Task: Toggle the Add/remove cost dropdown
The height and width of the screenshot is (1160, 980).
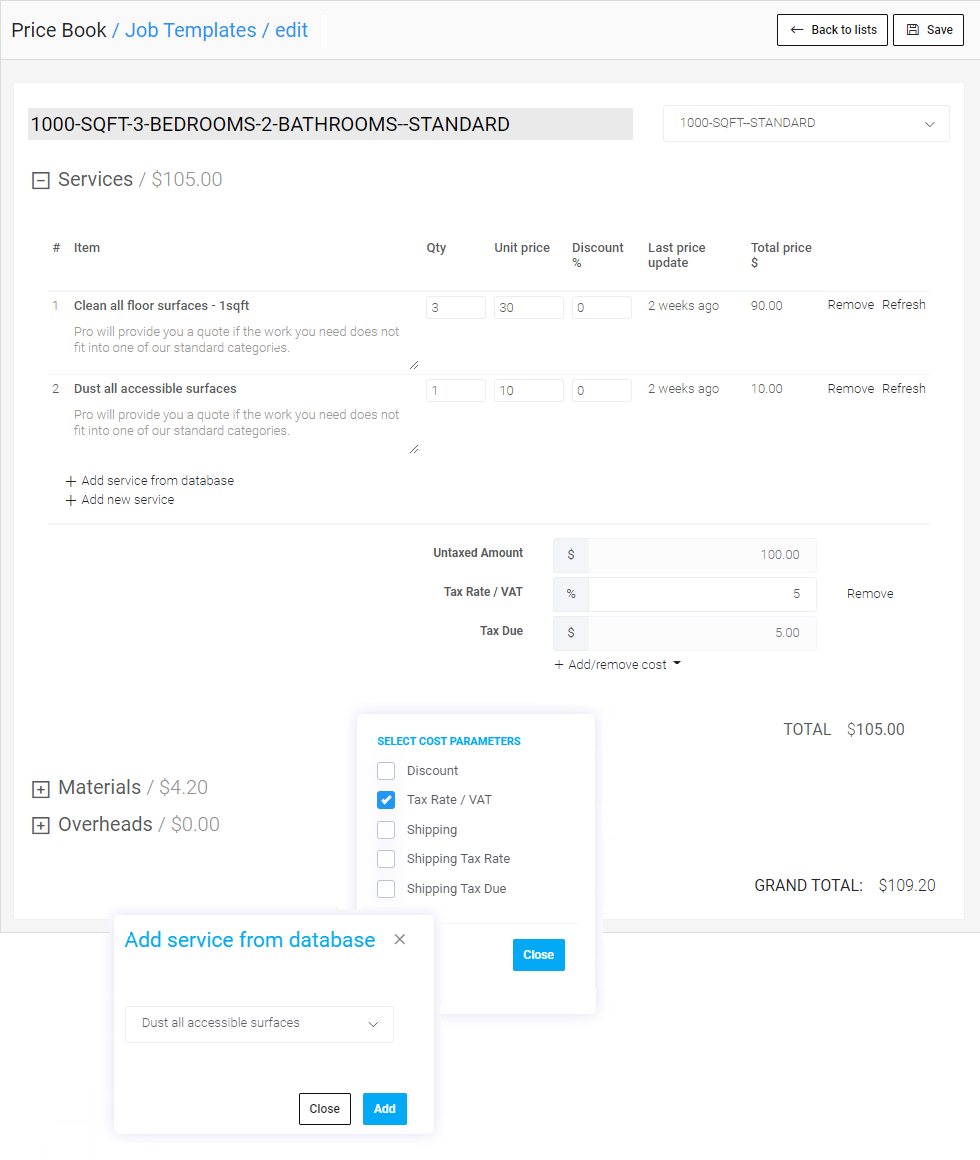Action: click(617, 665)
